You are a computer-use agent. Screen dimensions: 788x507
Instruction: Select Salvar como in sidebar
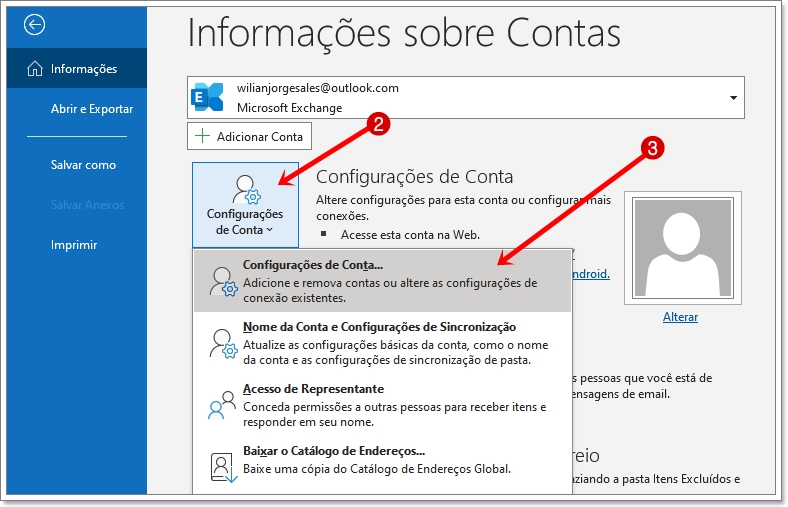pyautogui.click(x=83, y=165)
